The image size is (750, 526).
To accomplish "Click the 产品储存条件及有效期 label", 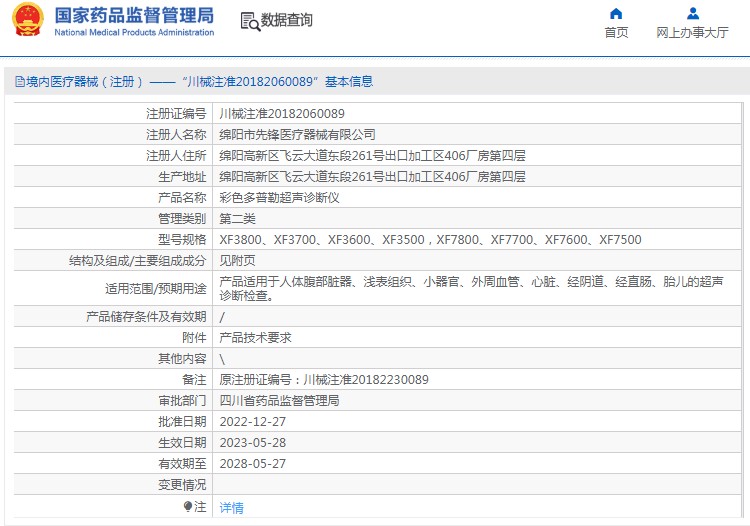I will coord(146,317).
